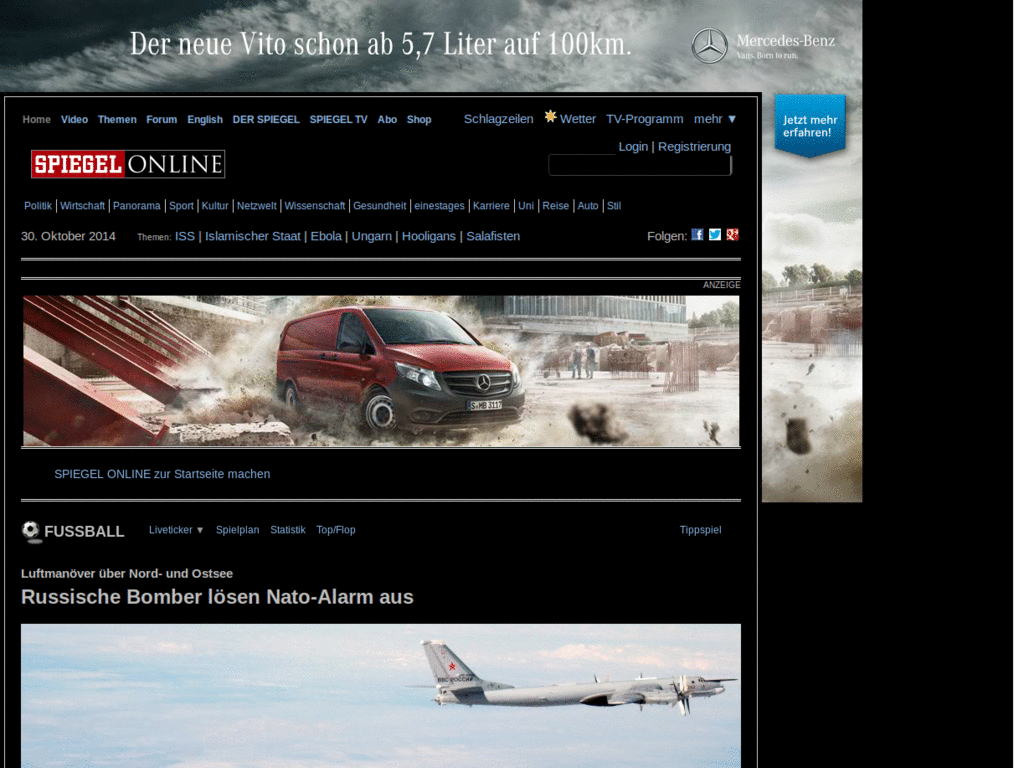The height and width of the screenshot is (768, 1024).
Task: Open Schlagzeilen headlines
Action: [498, 119]
